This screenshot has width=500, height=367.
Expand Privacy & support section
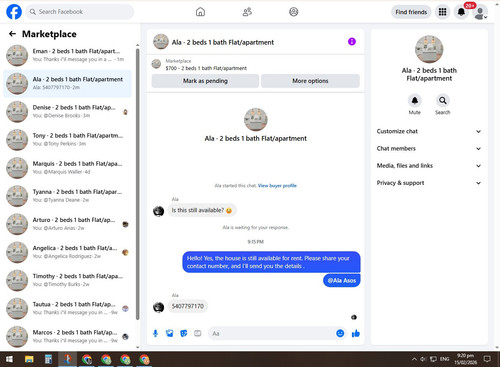[429, 183]
